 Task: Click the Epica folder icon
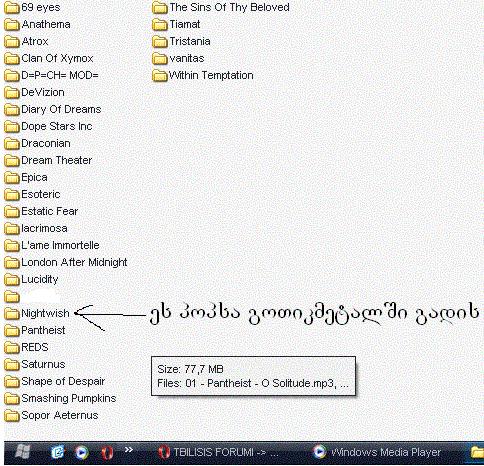(12, 177)
